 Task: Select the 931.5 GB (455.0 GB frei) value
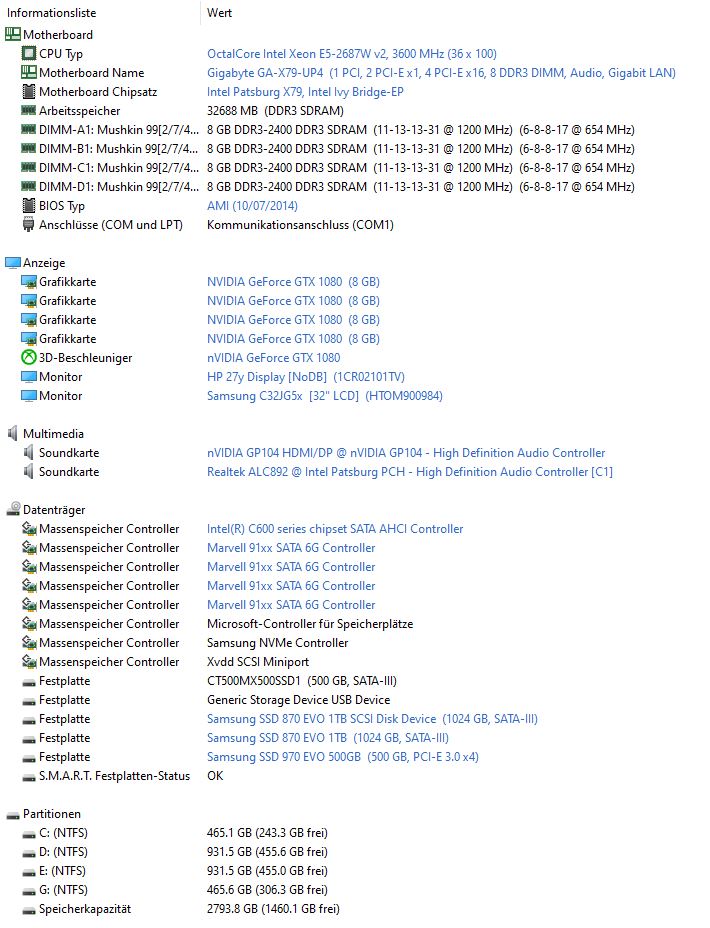click(x=267, y=870)
